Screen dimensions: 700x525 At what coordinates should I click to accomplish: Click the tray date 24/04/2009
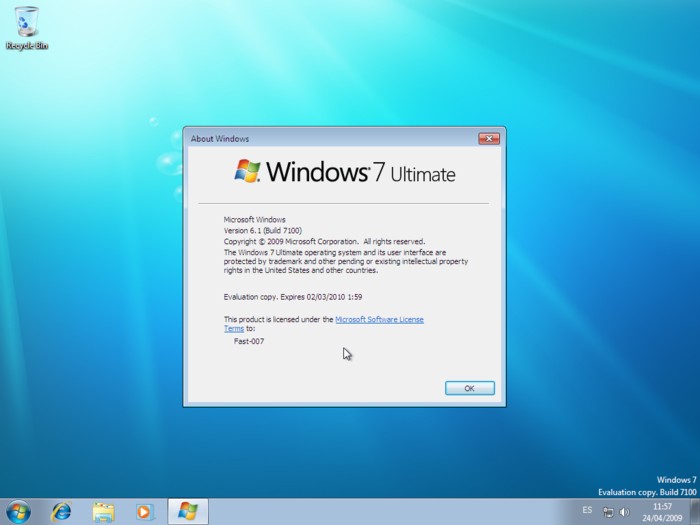click(662, 518)
